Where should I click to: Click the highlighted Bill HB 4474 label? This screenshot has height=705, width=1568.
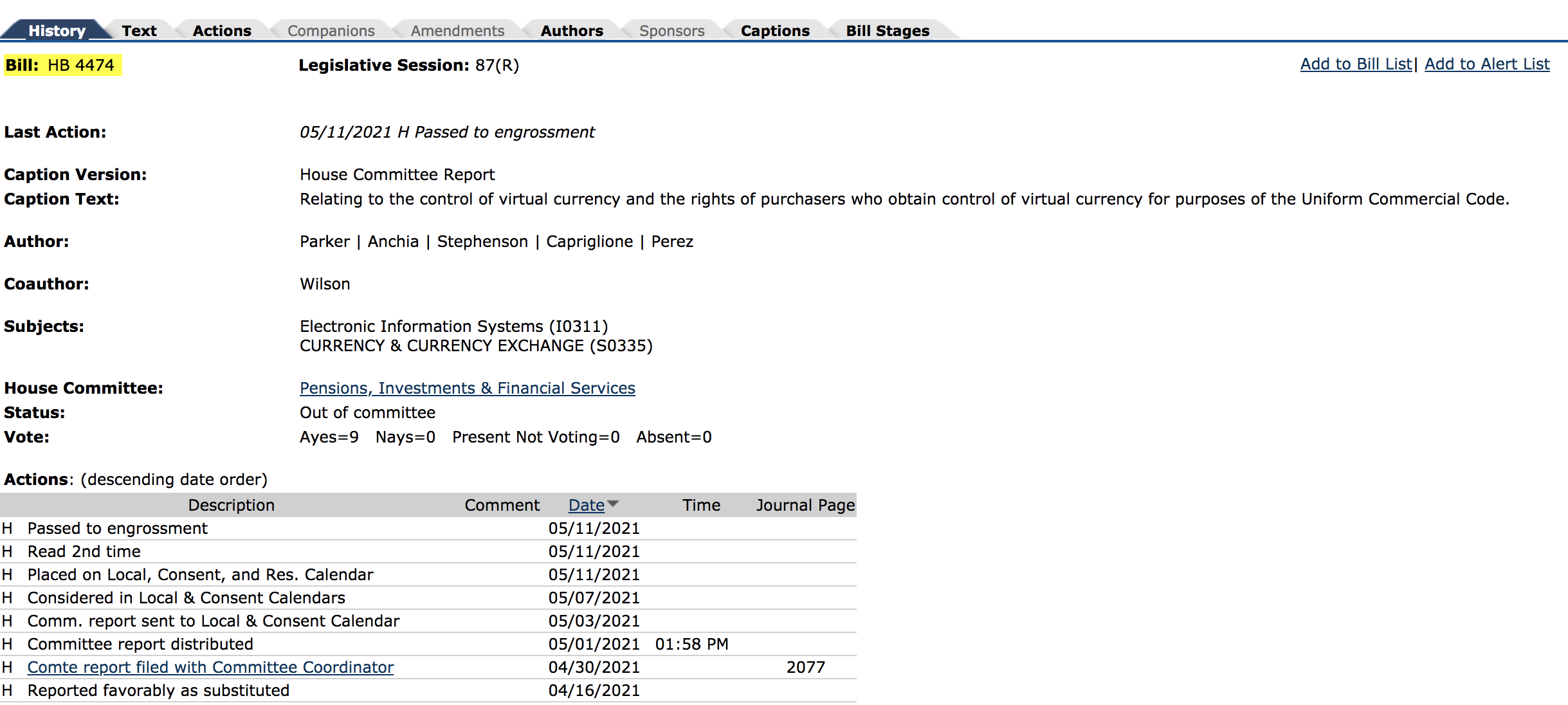[x=62, y=66]
